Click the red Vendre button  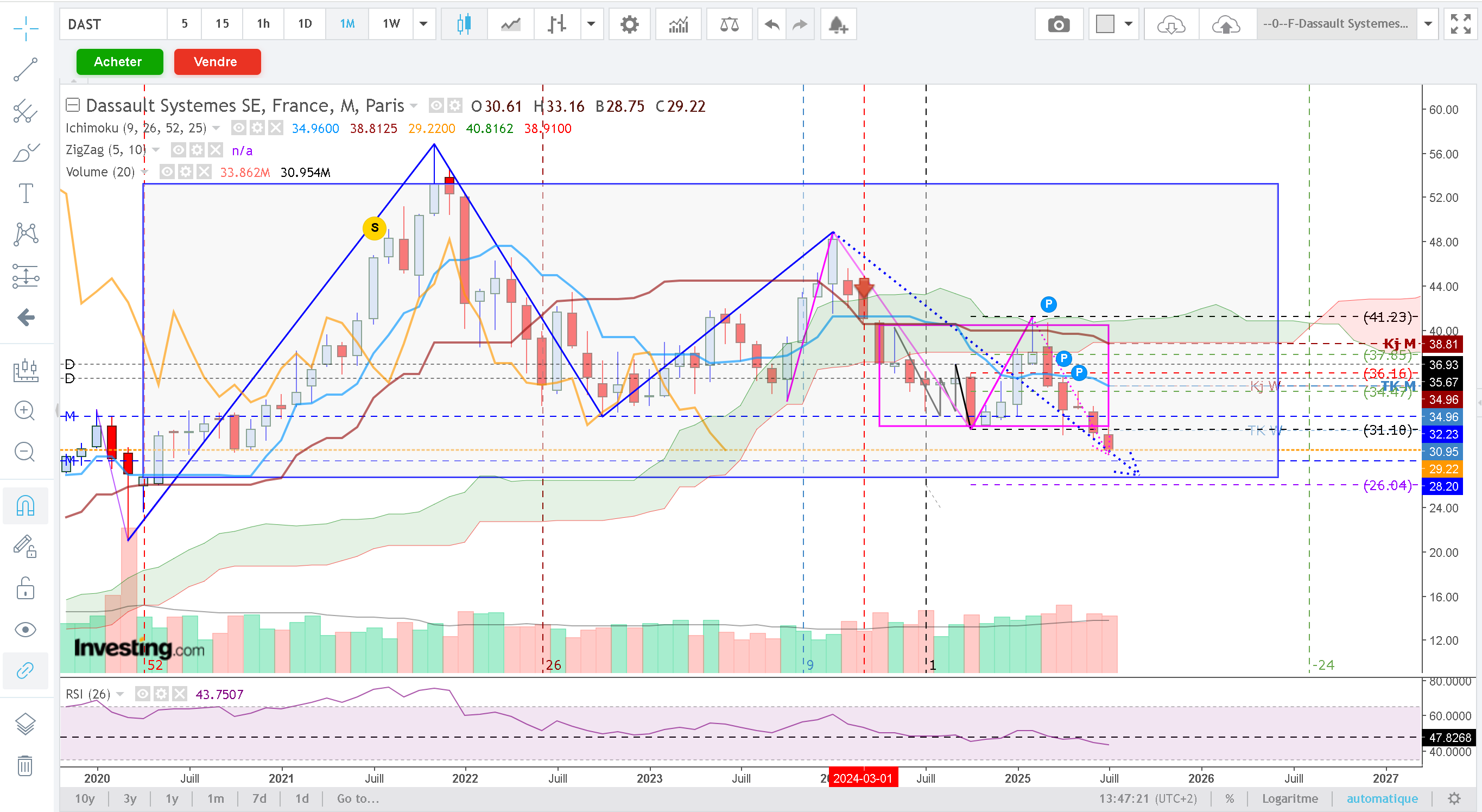click(217, 61)
